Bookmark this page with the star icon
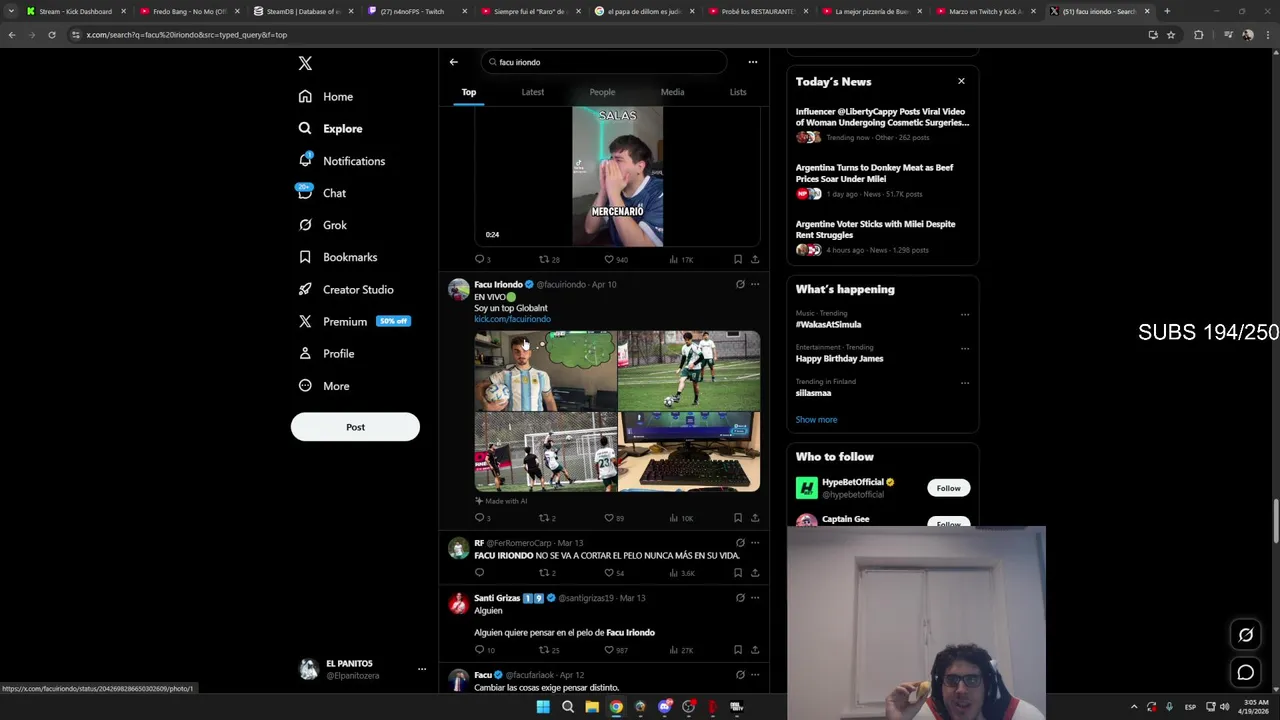Viewport: 1280px width, 720px height. tap(1171, 35)
